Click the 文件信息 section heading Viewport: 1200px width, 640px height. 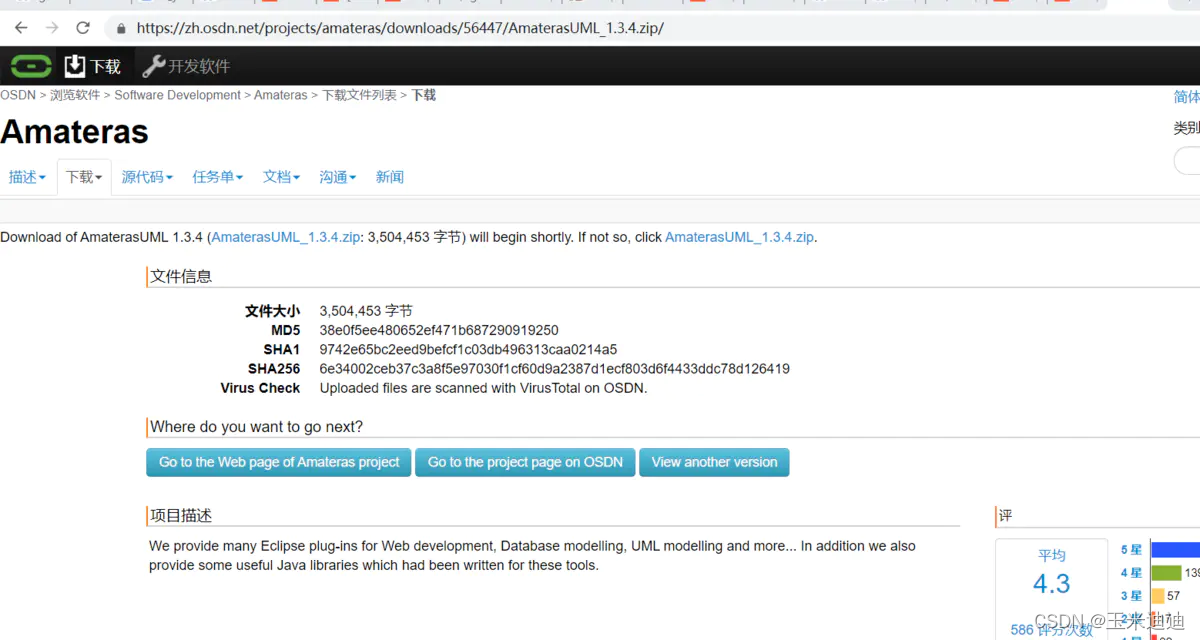181,276
